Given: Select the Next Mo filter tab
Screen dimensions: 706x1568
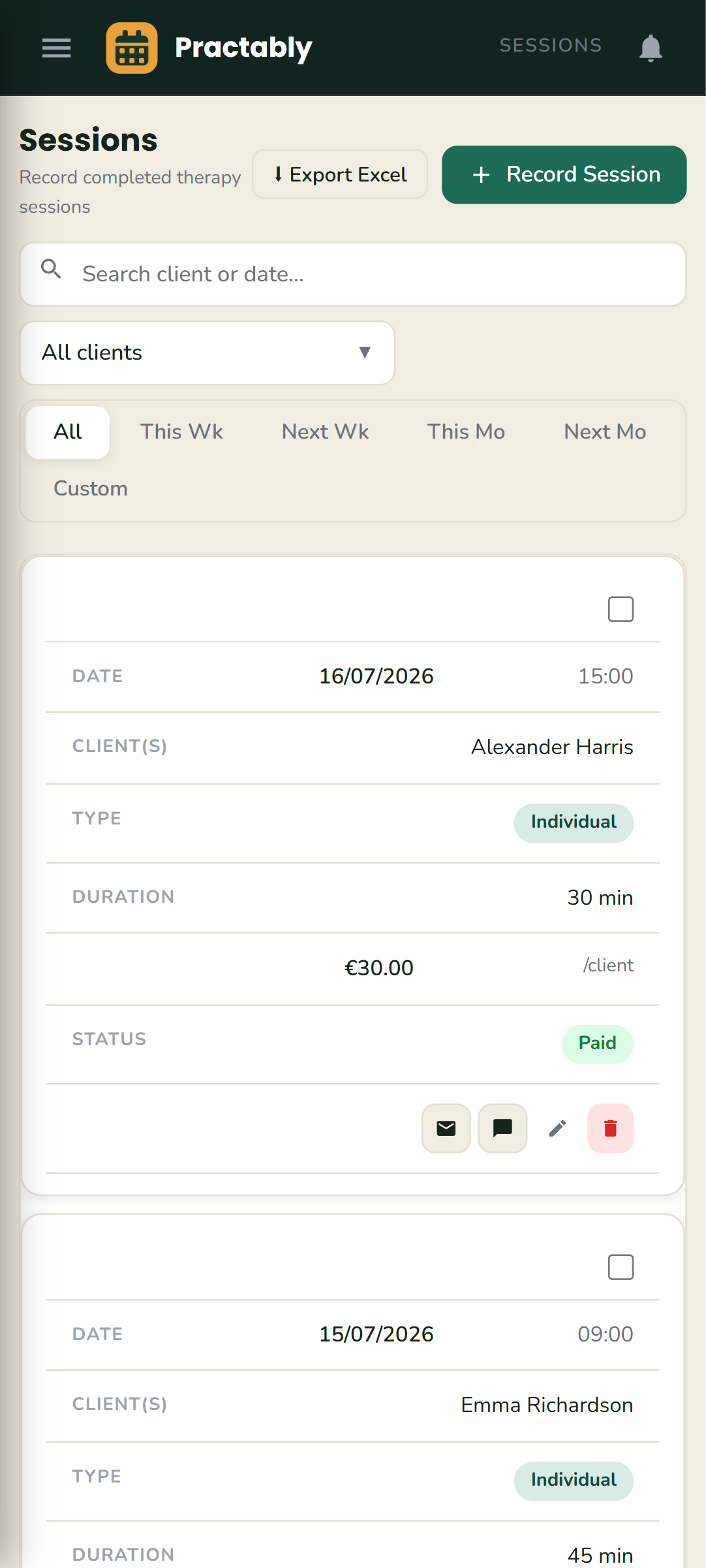Looking at the screenshot, I should pos(605,431).
